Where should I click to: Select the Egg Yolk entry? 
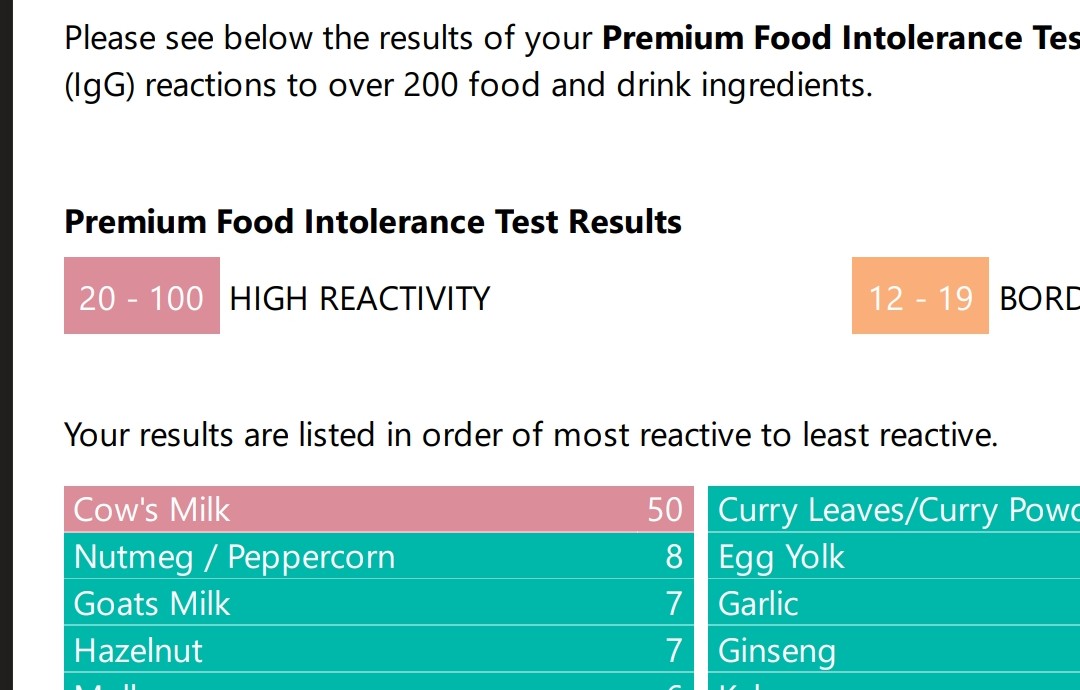click(x=781, y=557)
